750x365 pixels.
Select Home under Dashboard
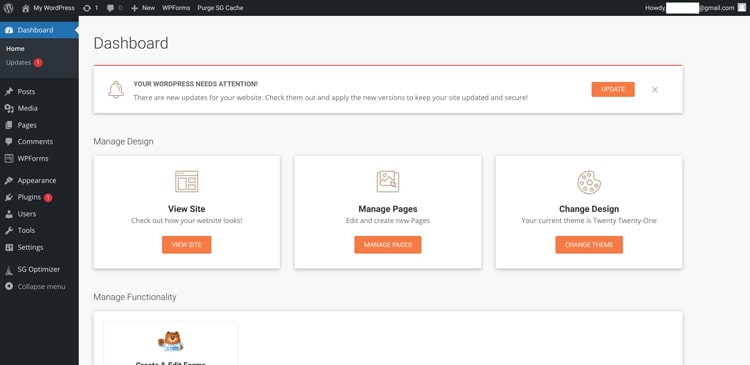(x=15, y=49)
